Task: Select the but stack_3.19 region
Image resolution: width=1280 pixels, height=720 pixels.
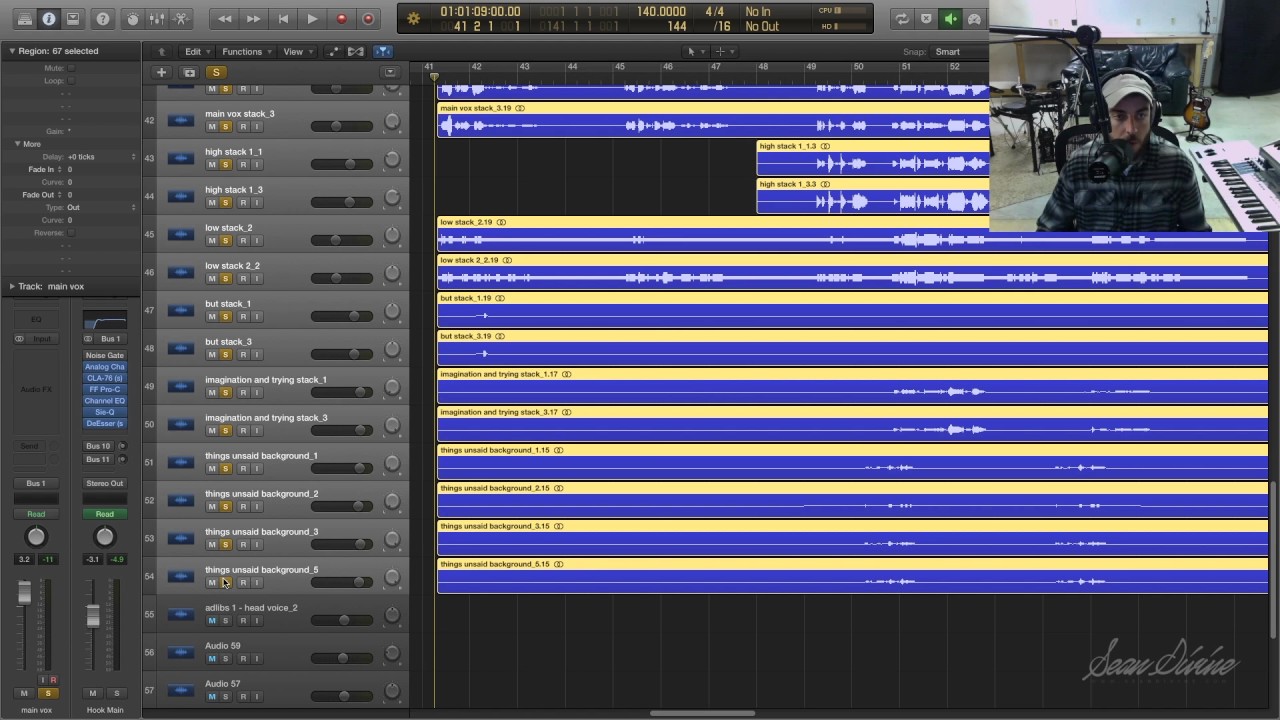Action: pyautogui.click(x=852, y=348)
